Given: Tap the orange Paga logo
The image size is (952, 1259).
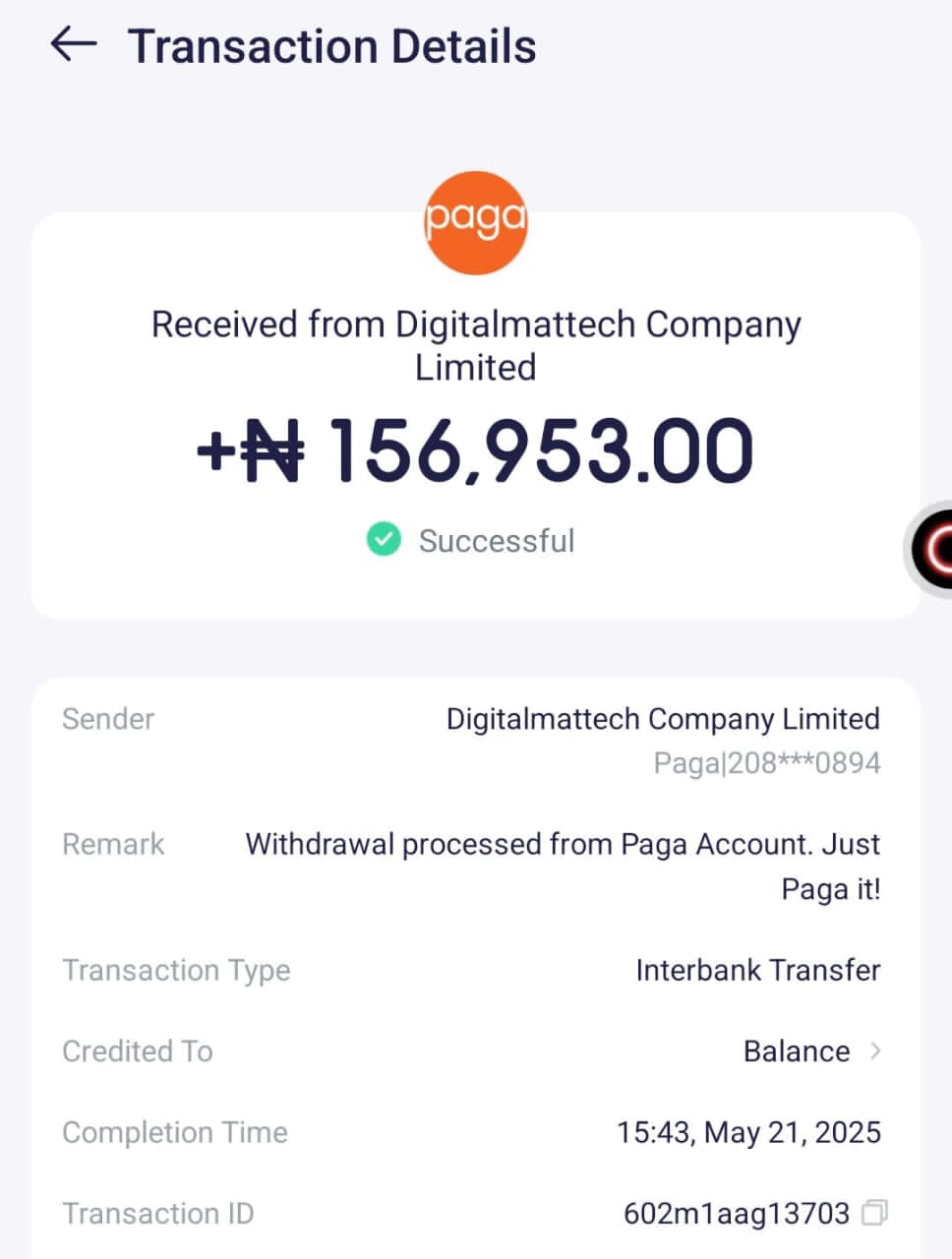Looking at the screenshot, I should [476, 222].
